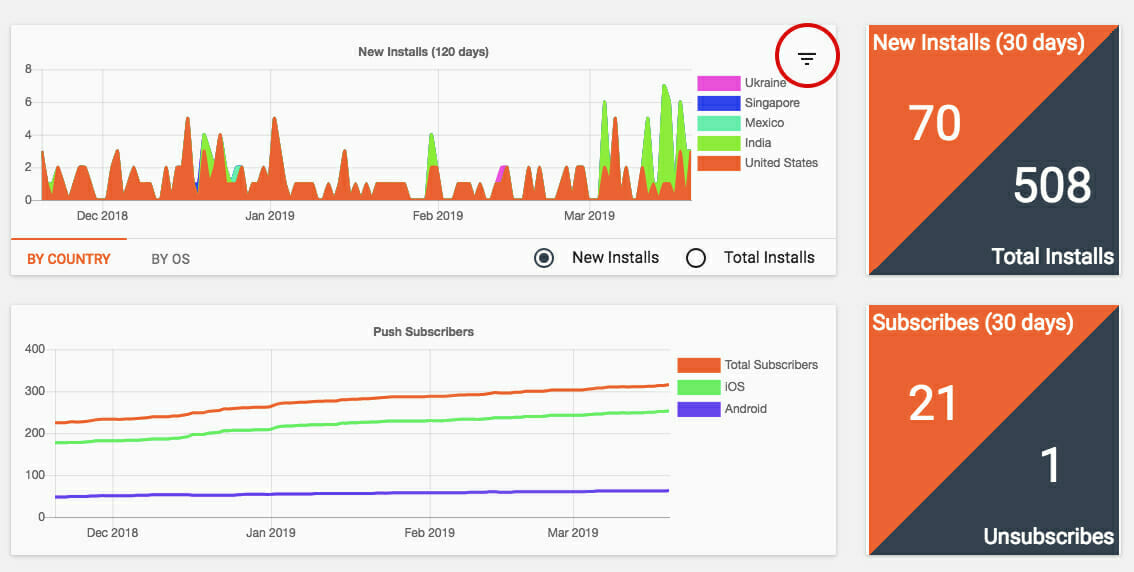Toggle Android legend color swatch
The width and height of the screenshot is (1134, 572).
[x=699, y=409]
